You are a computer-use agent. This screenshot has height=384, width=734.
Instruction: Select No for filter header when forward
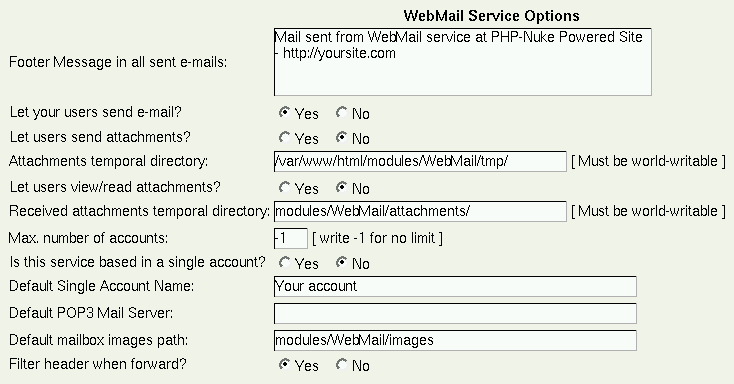pos(342,364)
